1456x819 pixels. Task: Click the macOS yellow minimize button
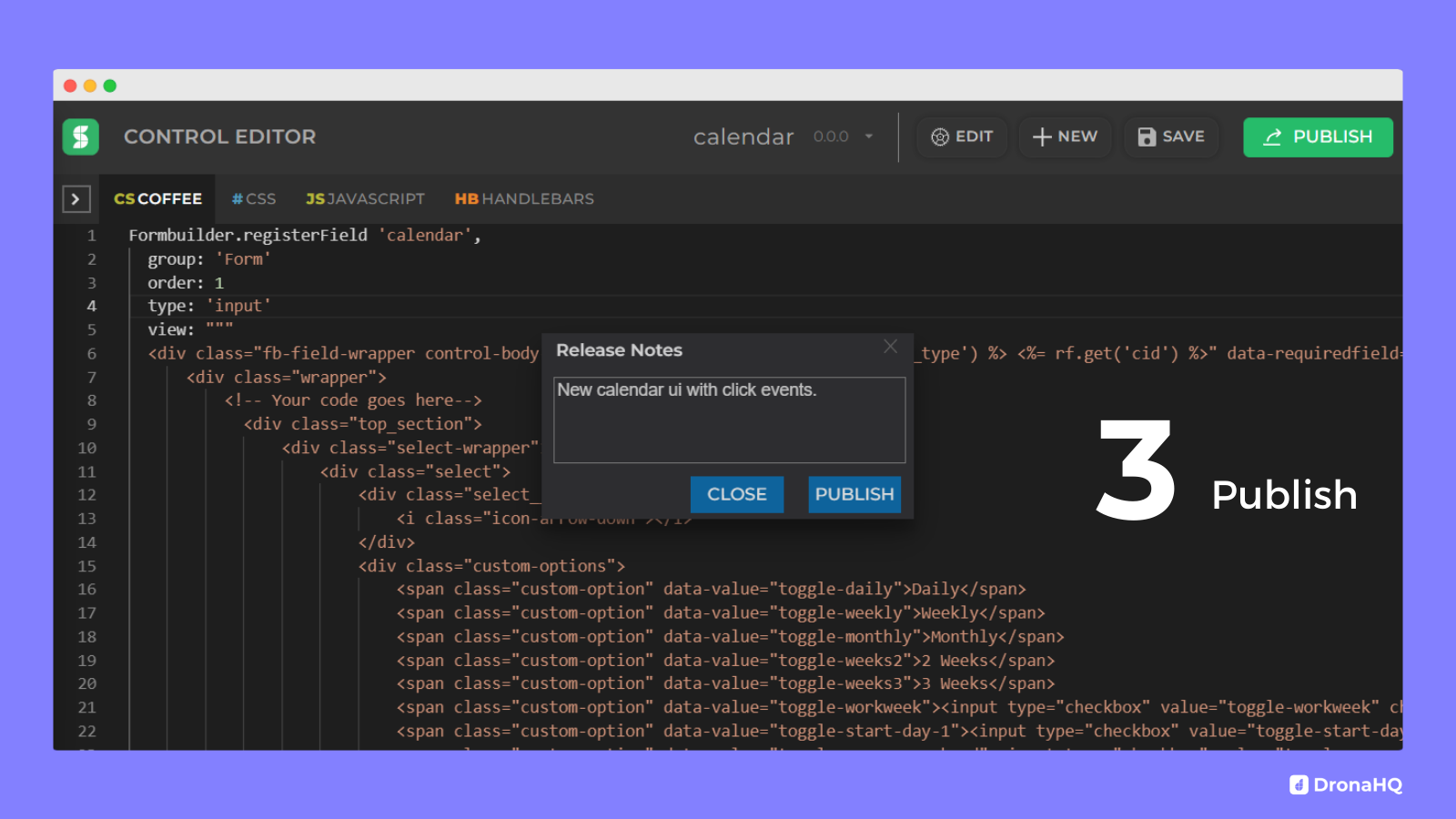[90, 86]
